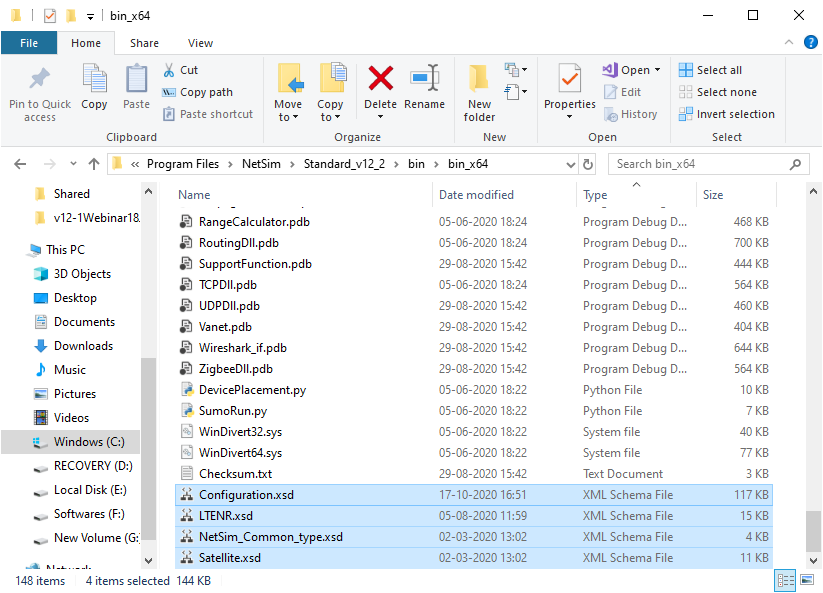
Task: Create a New folder
Action: coord(479,92)
